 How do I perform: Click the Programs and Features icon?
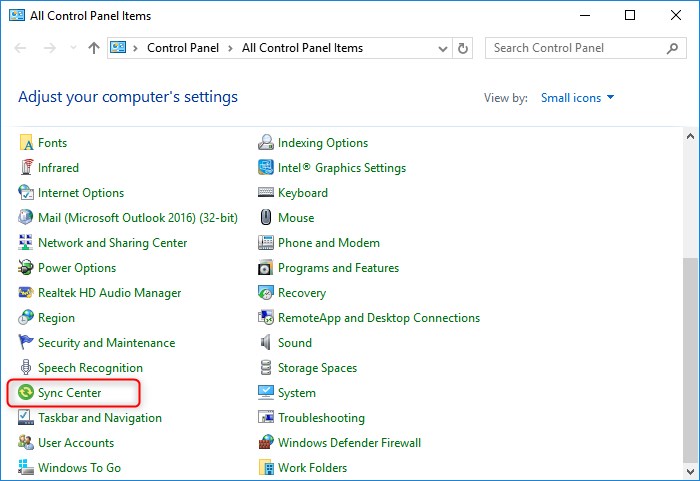(266, 268)
